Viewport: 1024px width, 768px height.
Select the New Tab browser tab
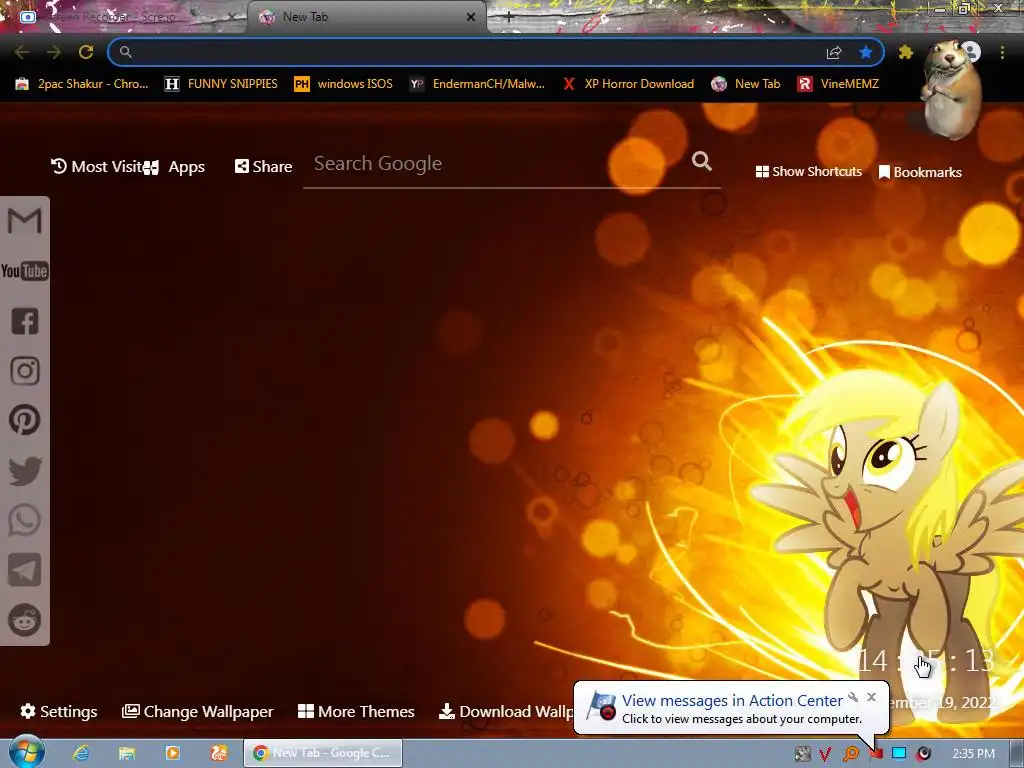366,17
